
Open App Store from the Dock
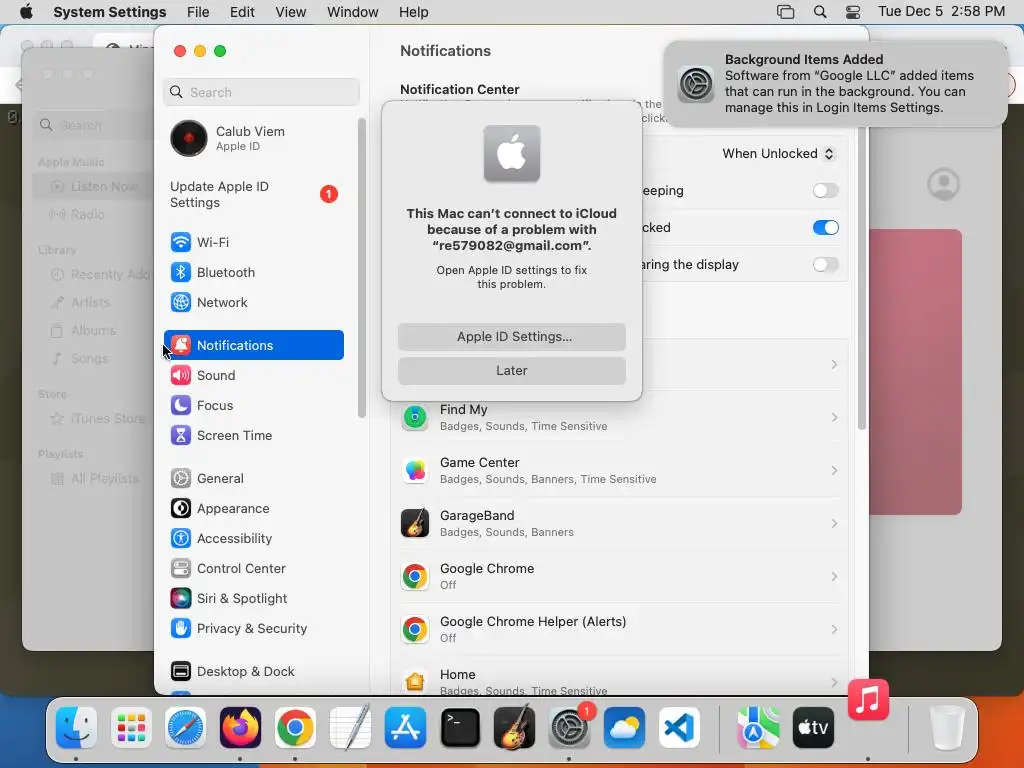(x=405, y=728)
